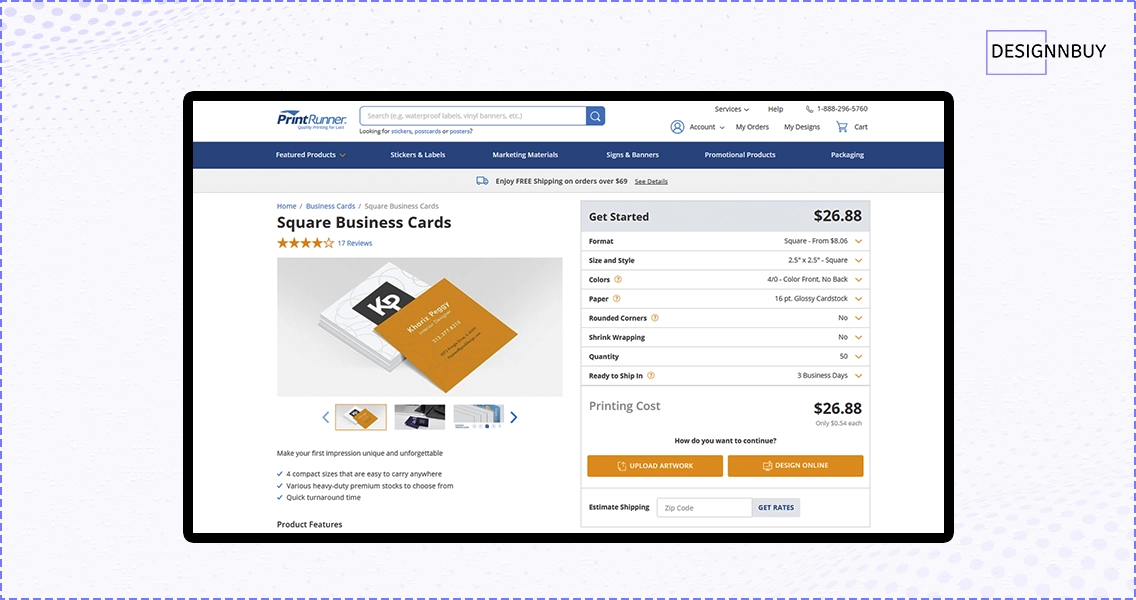This screenshot has height=600, width=1136.
Task: Open the Promotional Products menu
Action: 740,155
